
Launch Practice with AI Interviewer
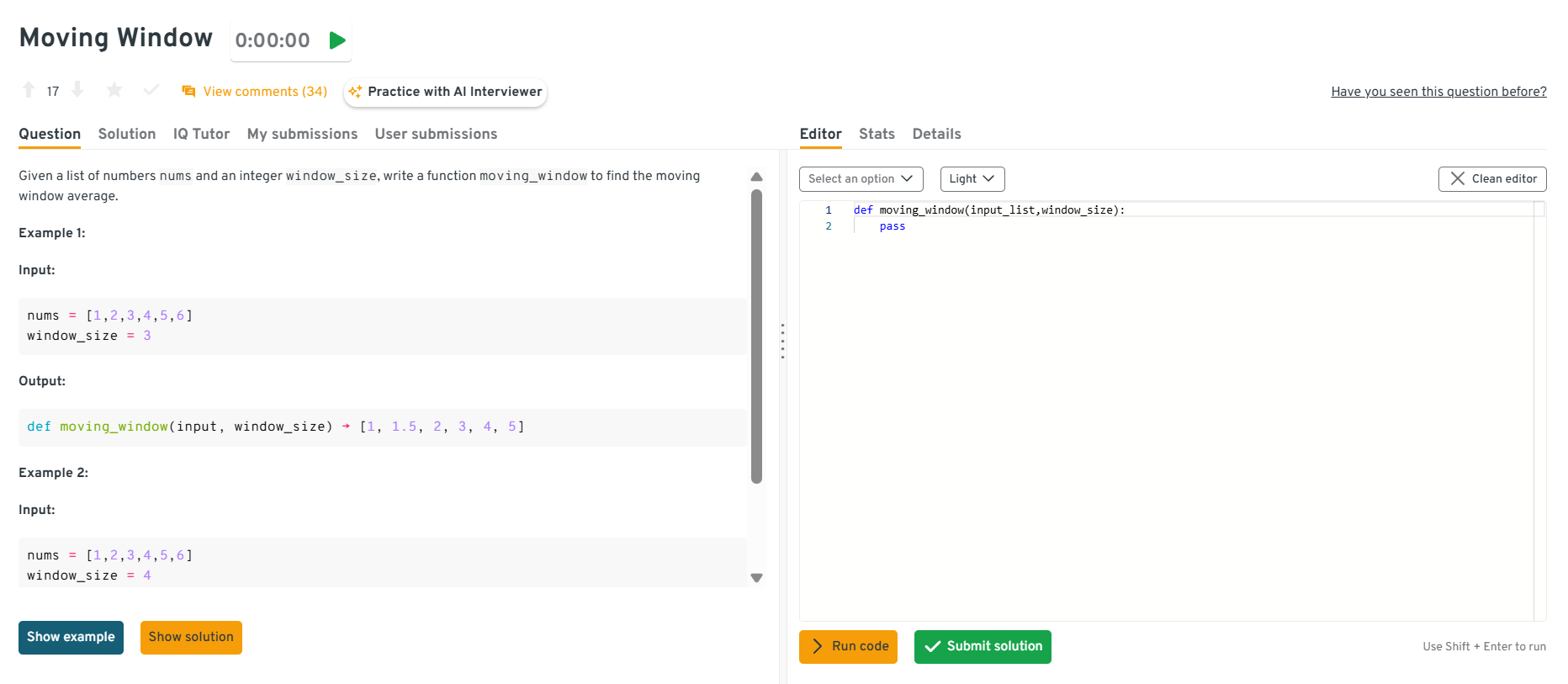click(x=445, y=92)
